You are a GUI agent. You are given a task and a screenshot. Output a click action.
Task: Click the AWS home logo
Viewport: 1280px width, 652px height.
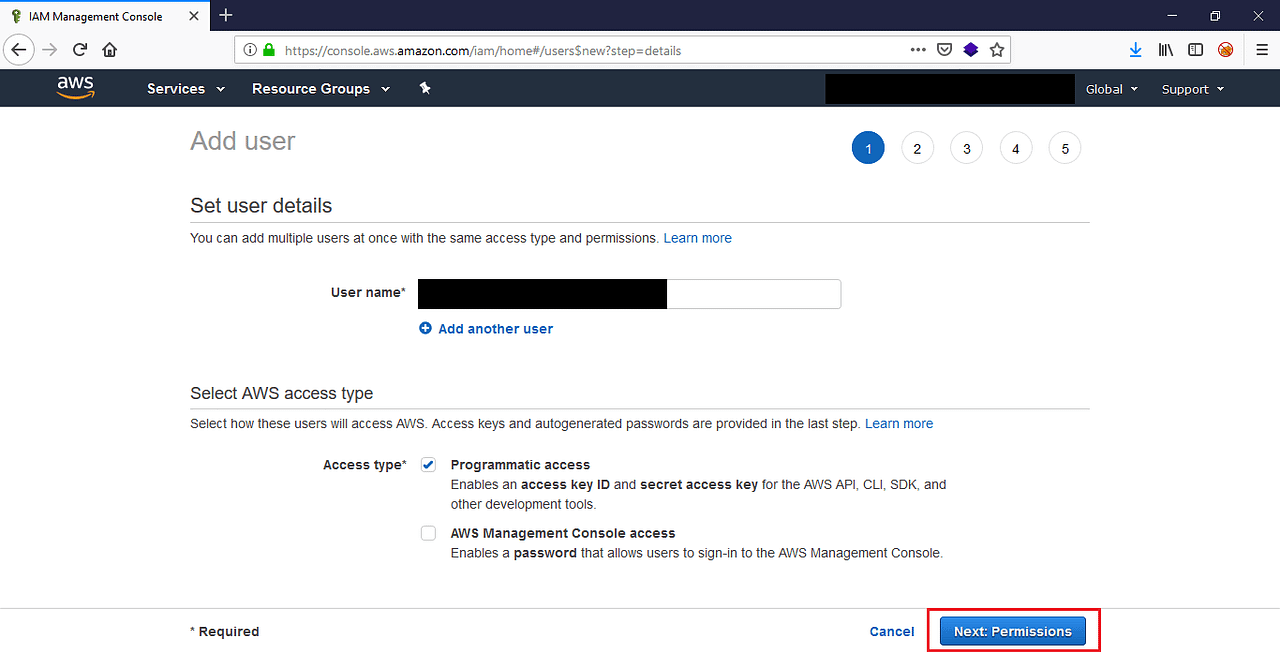75,88
